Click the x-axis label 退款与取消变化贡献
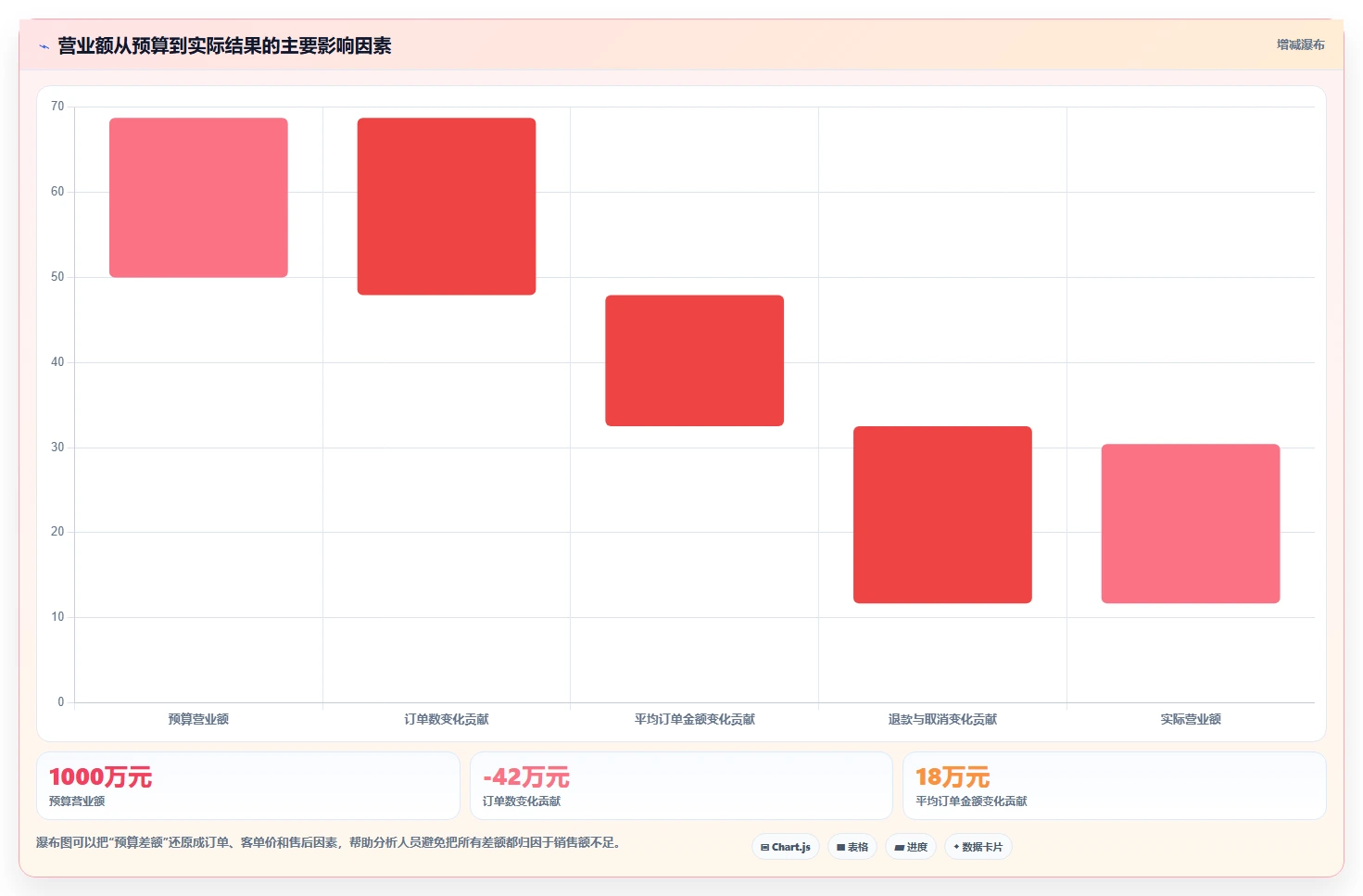The image size is (1363, 896). point(942,719)
